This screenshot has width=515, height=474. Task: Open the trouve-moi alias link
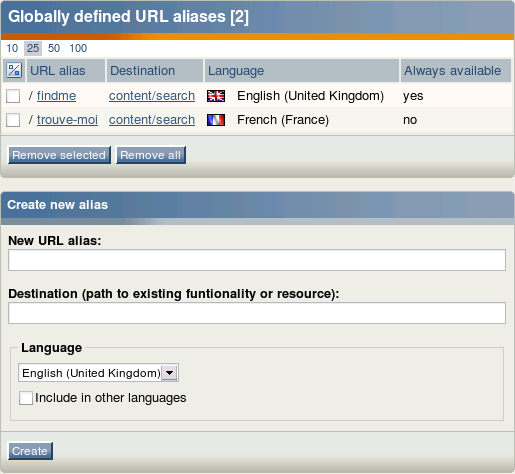coord(67,120)
